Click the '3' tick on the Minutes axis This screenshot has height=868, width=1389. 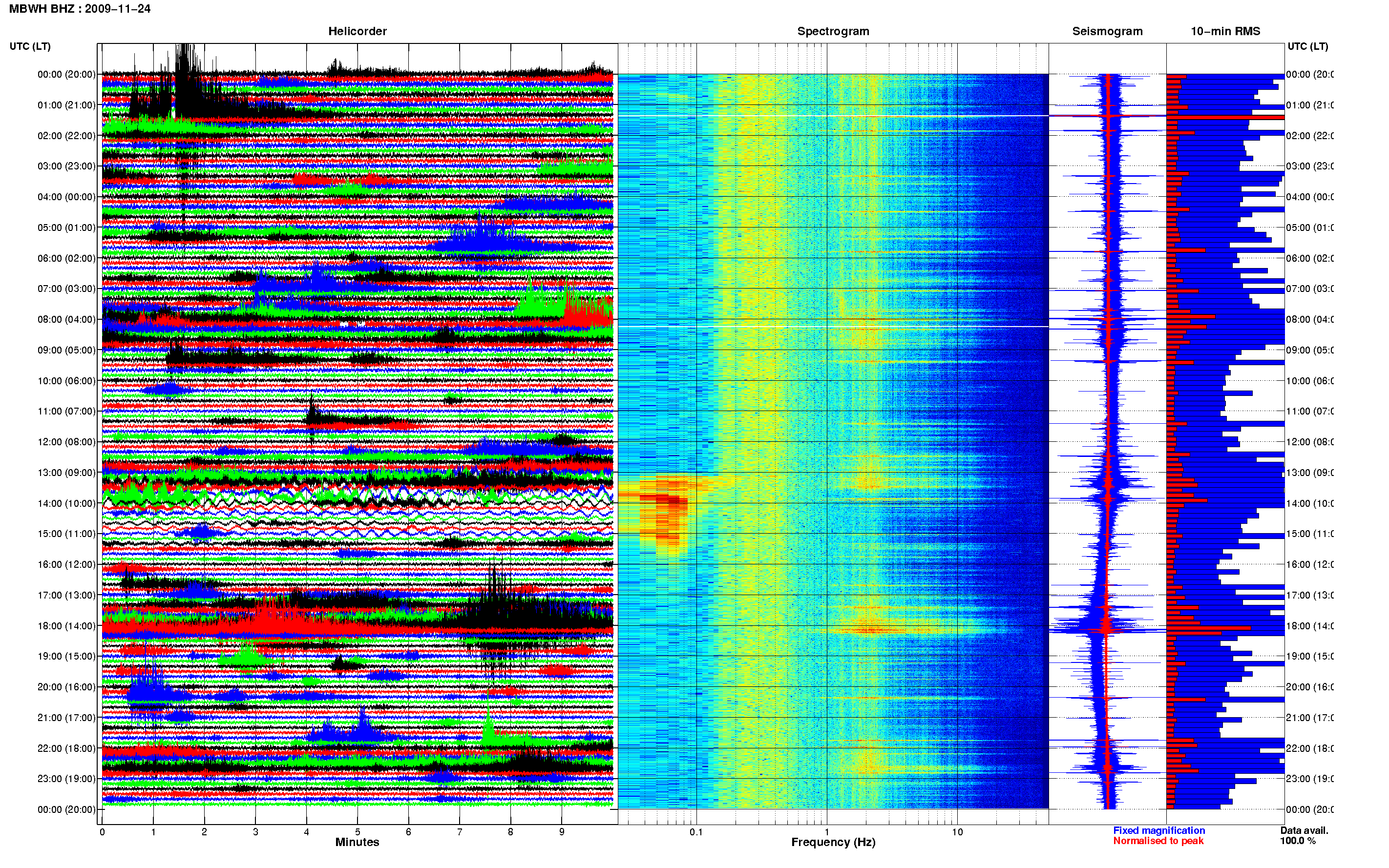click(x=255, y=832)
